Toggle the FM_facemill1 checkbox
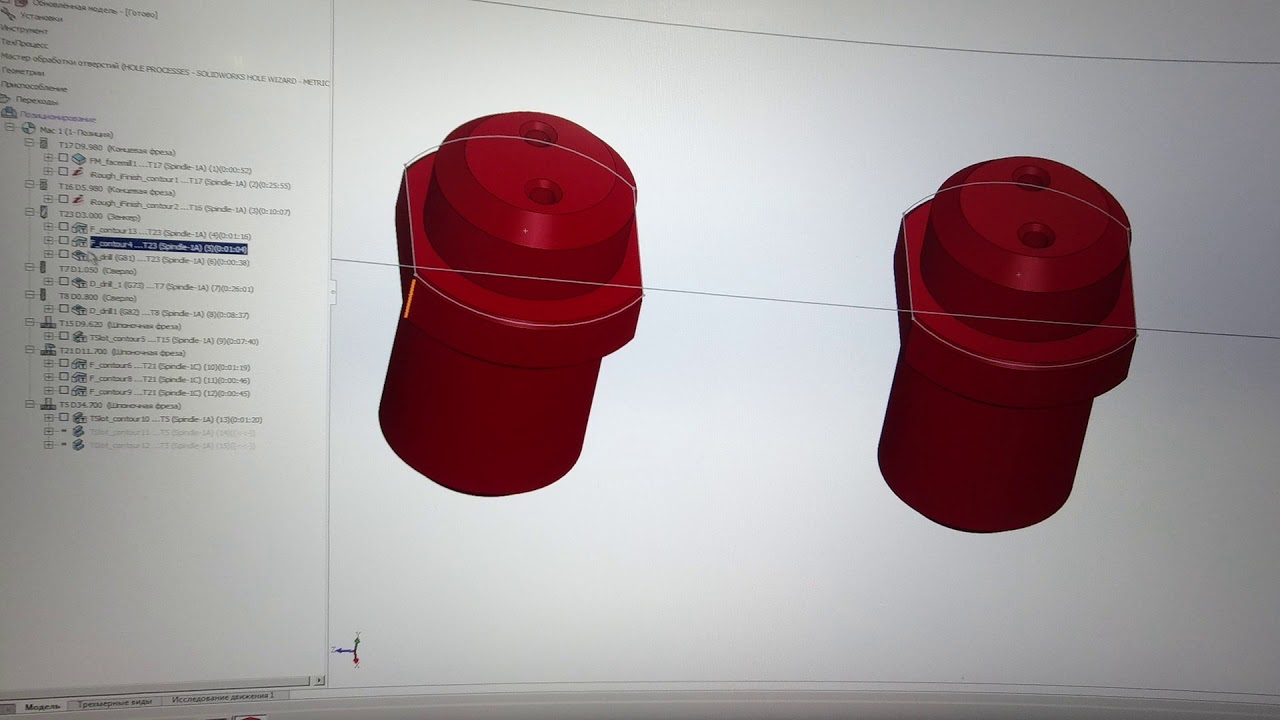Screen dimensions: 1280x720 [x=63, y=160]
